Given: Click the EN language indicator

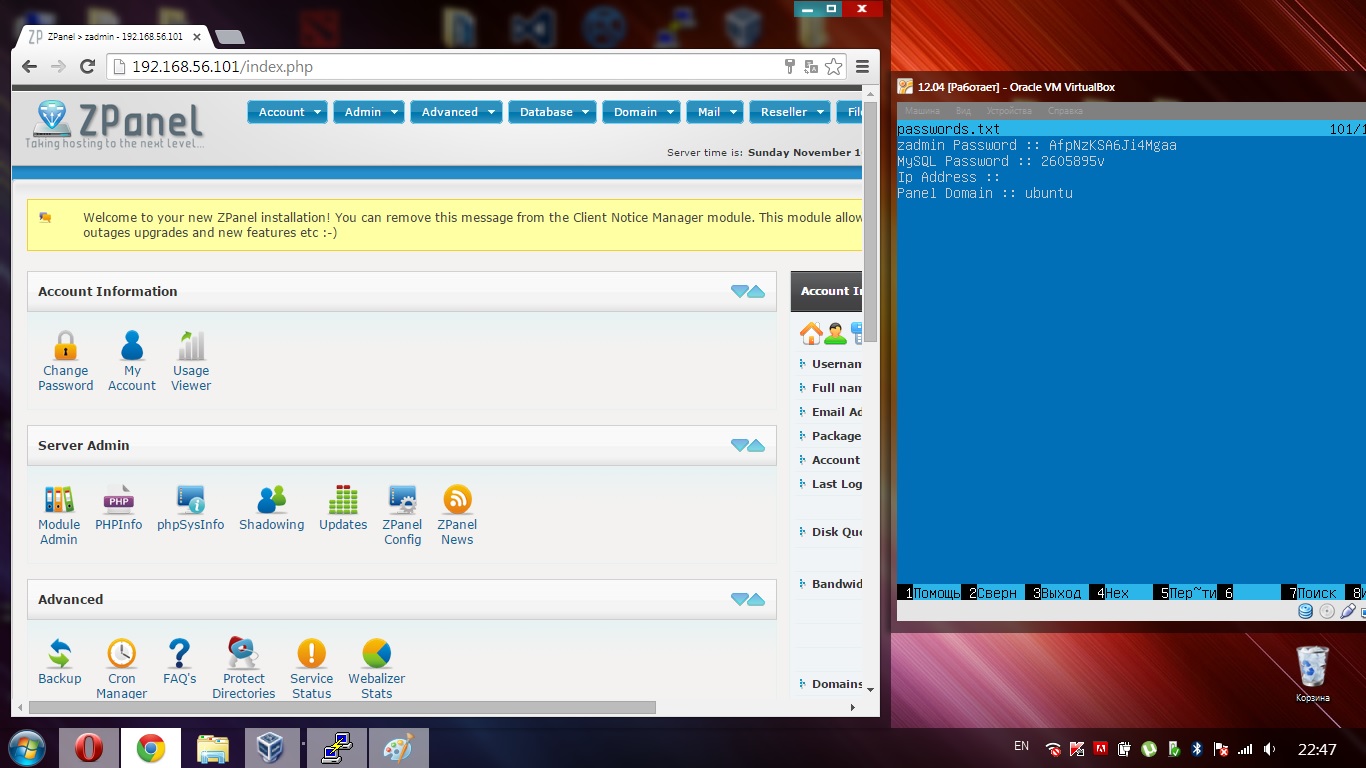Looking at the screenshot, I should tap(1021, 746).
